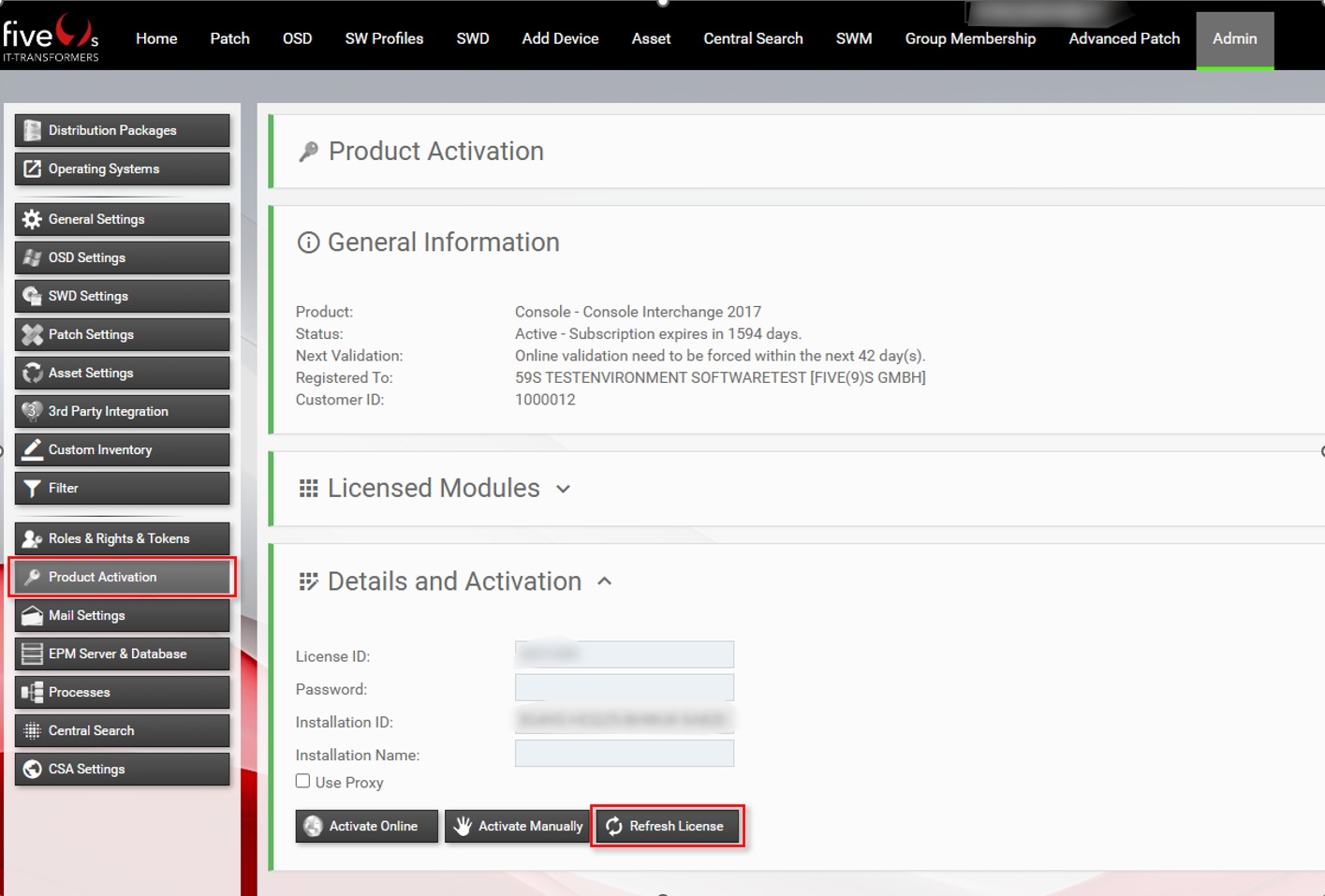This screenshot has width=1325, height=896.
Task: Click the Processes diagram icon
Action: (32, 692)
